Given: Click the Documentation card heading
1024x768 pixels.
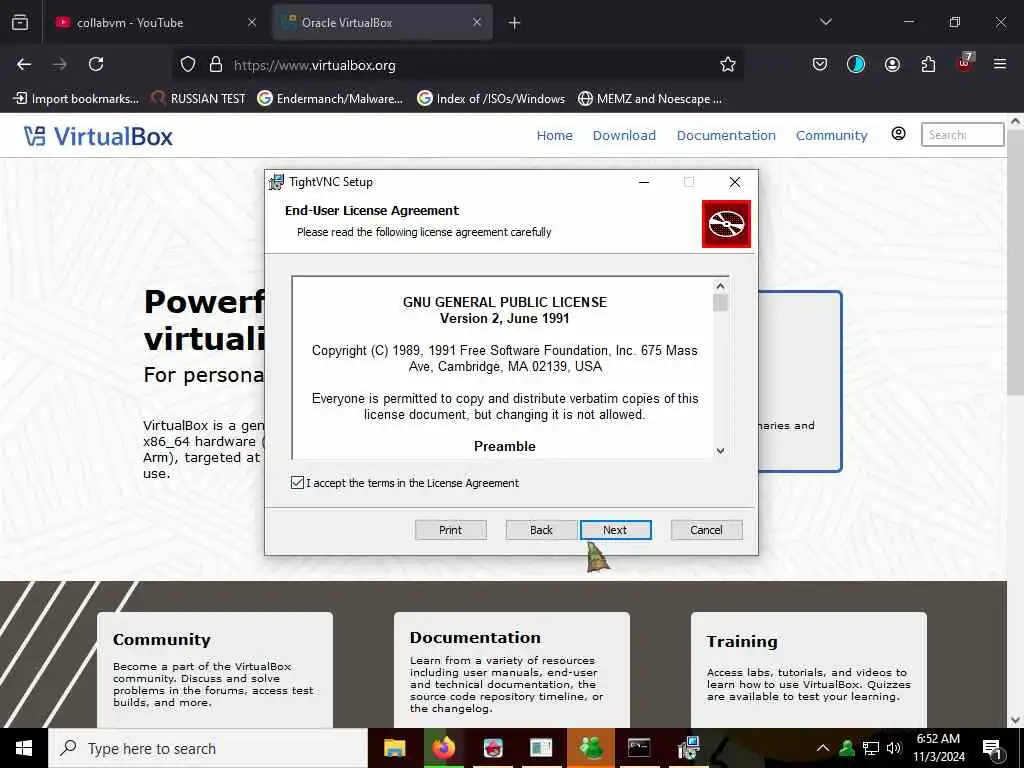Looking at the screenshot, I should pos(475,637).
